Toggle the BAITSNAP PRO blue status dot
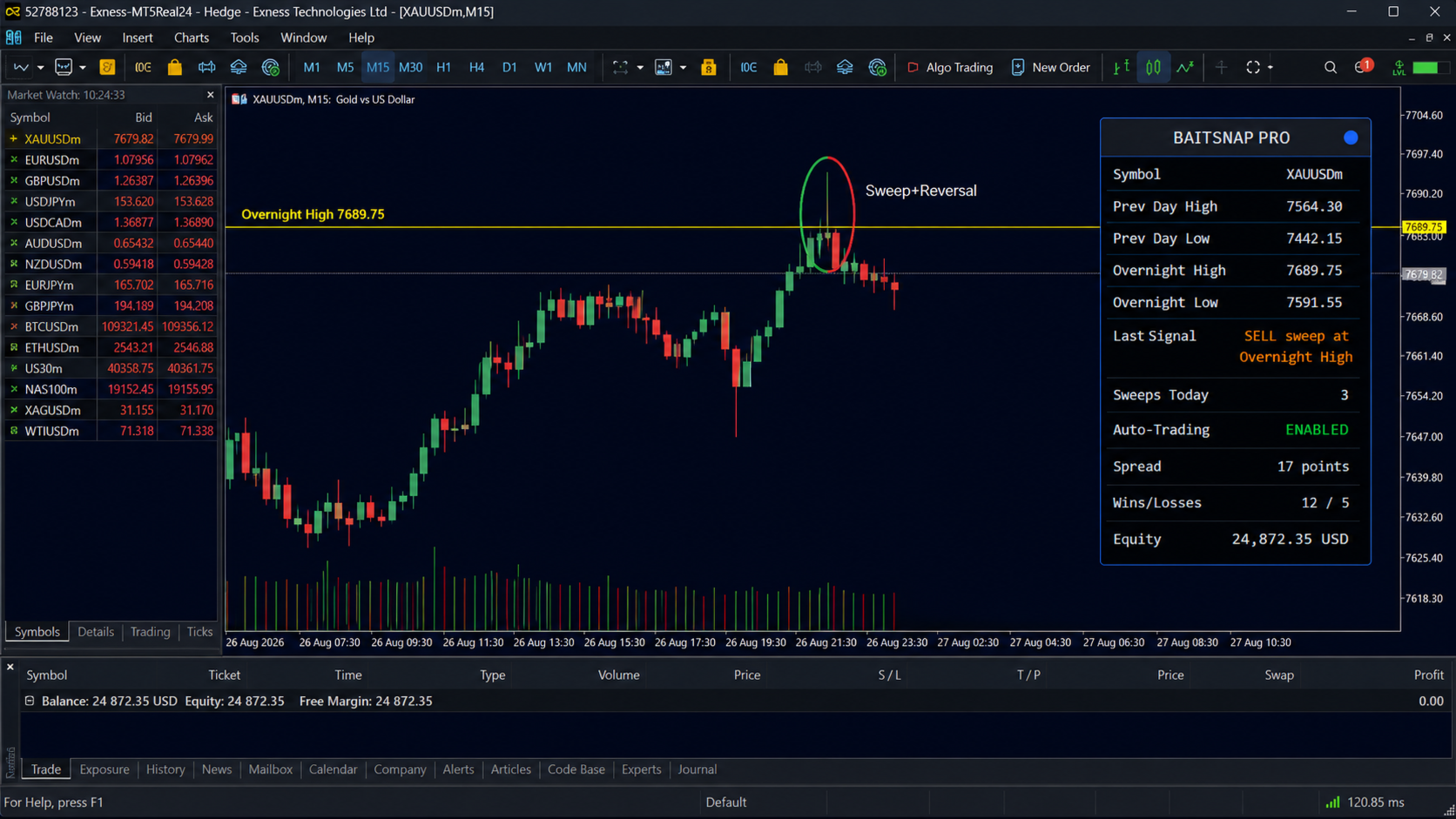 1350,138
